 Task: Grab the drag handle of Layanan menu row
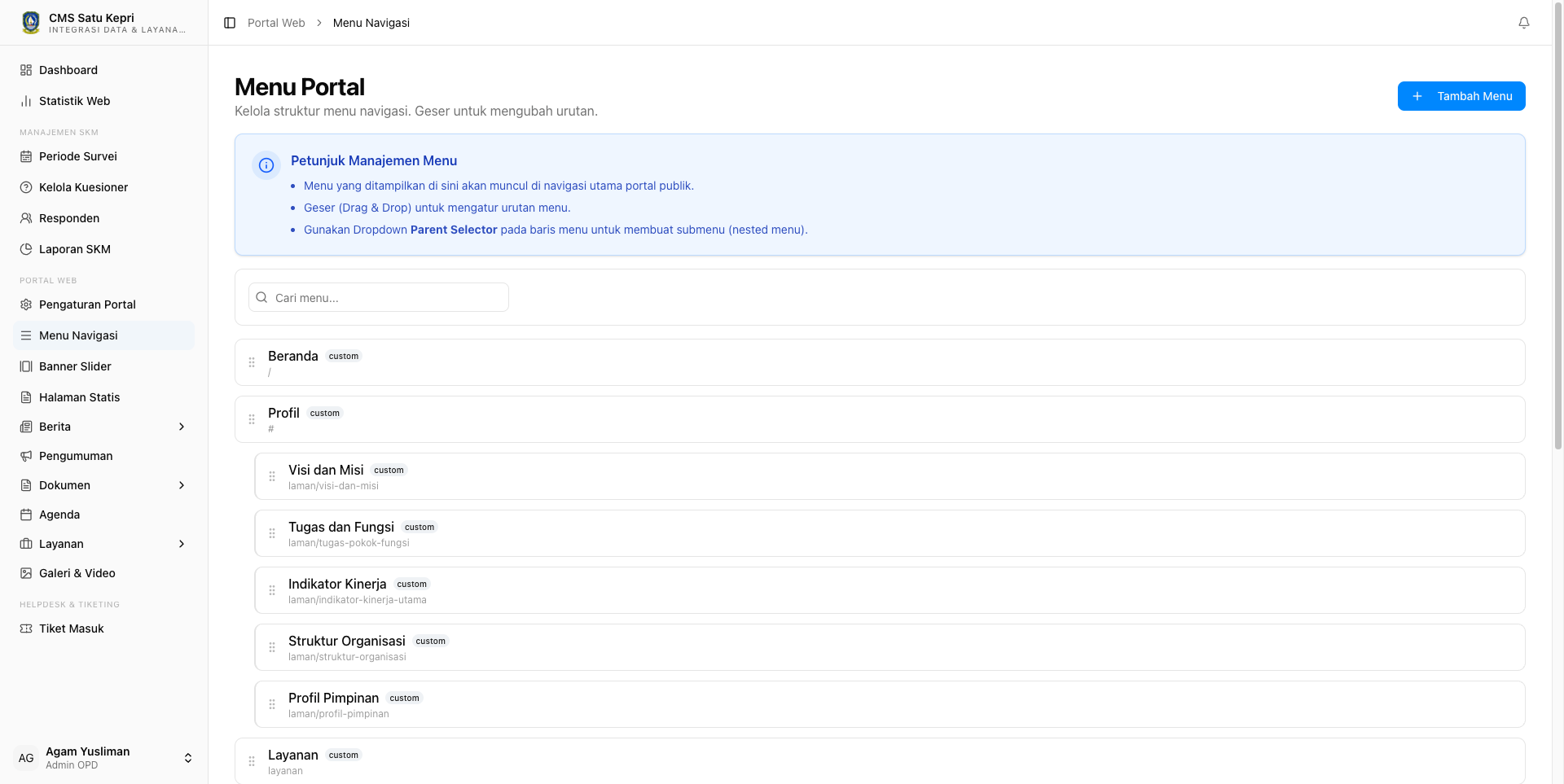click(252, 761)
